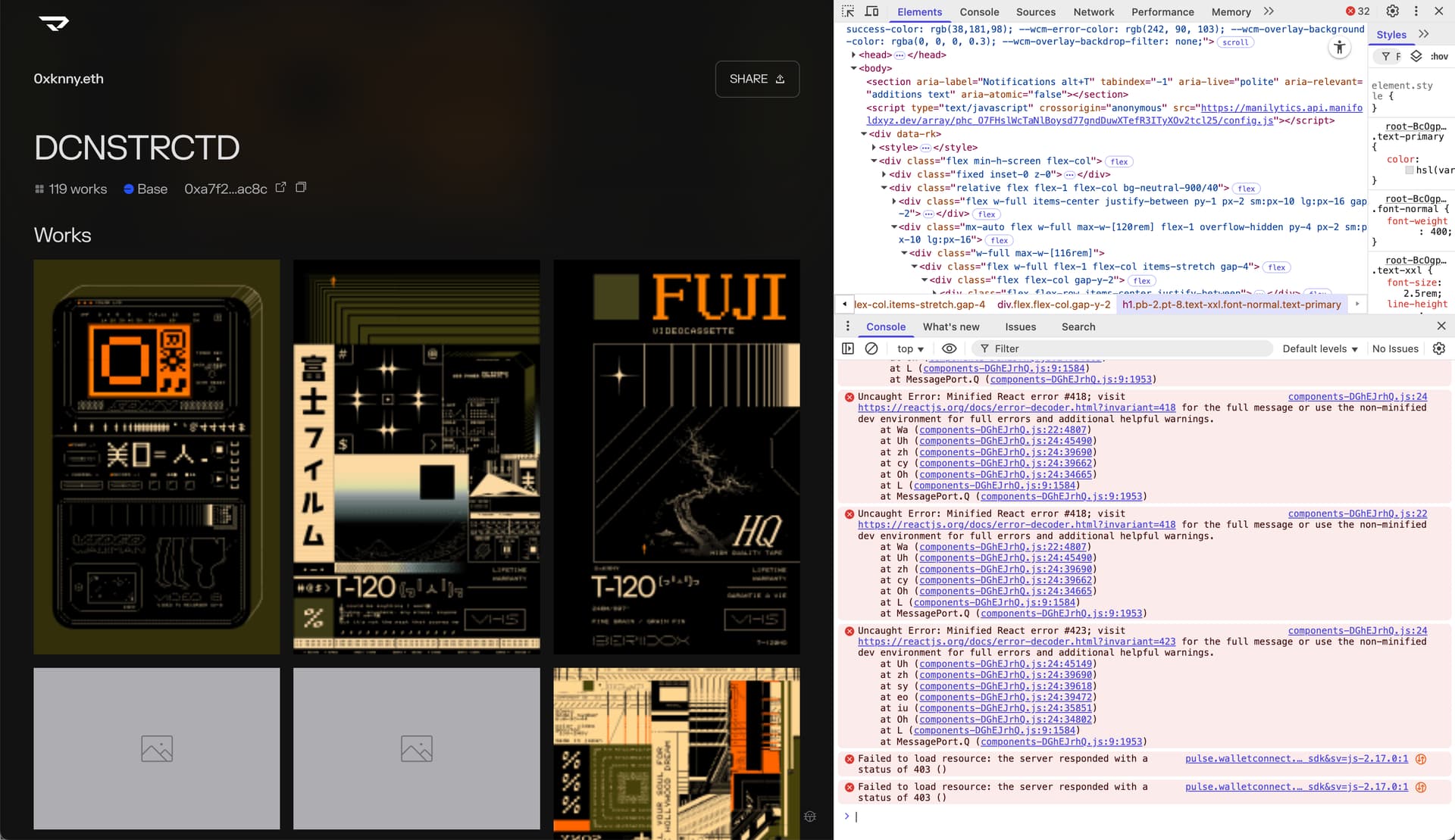Close the console drawer
The image size is (1455, 840).
click(x=1441, y=326)
